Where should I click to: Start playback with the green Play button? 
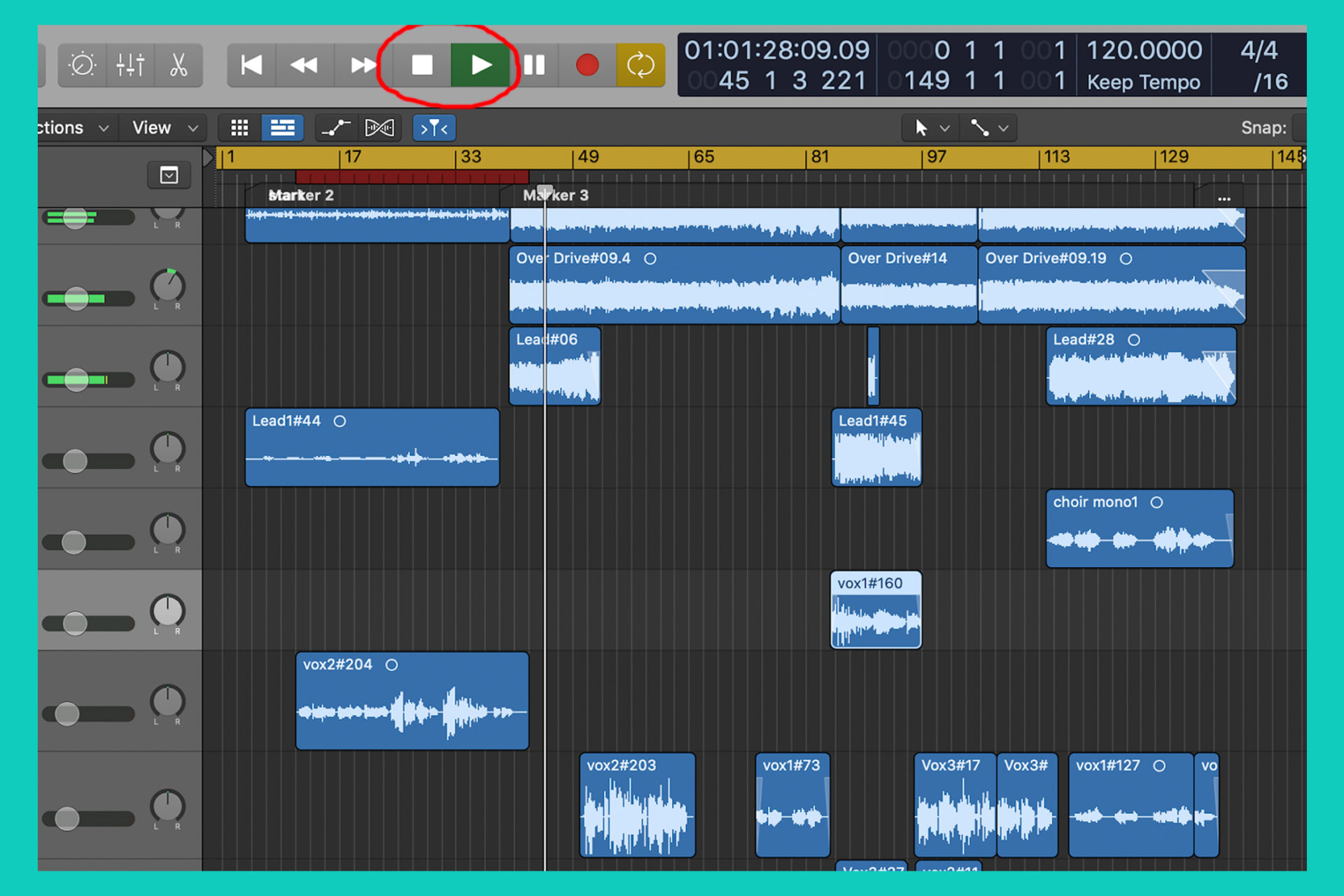(480, 65)
